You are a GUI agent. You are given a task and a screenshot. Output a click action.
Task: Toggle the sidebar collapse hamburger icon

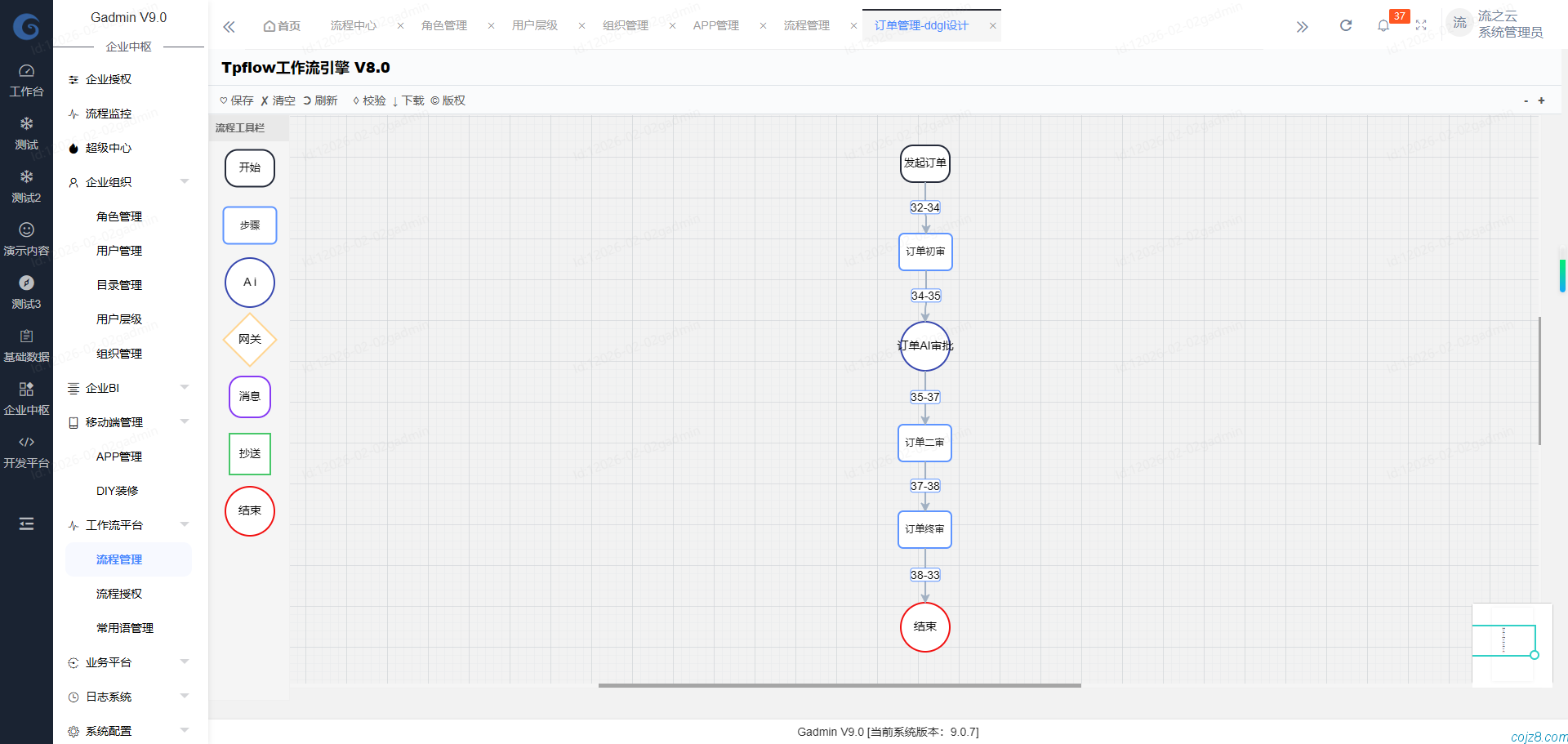pyautogui.click(x=26, y=523)
